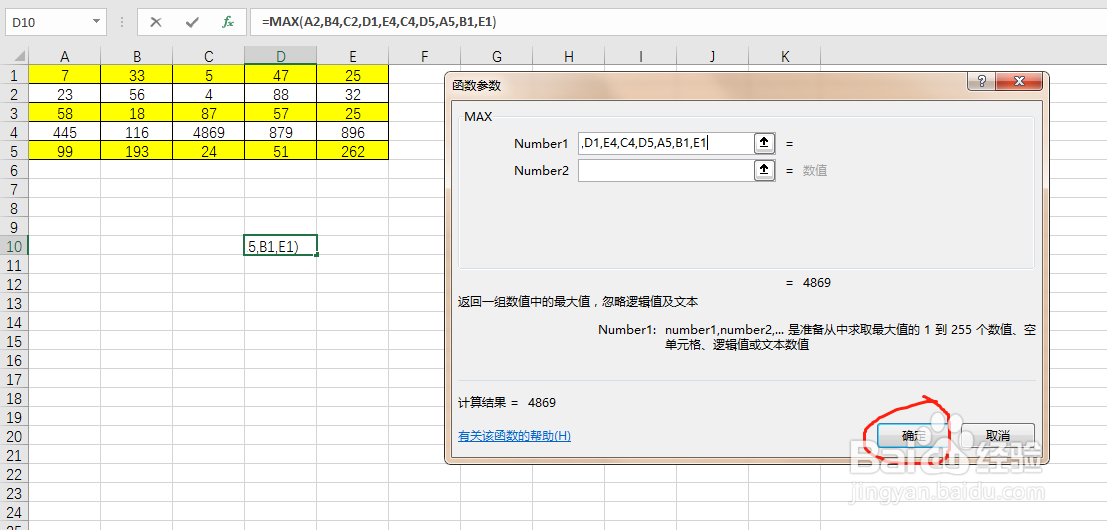This screenshot has width=1107, height=530.
Task: Click cell B4 containing 116
Action: 137,132
